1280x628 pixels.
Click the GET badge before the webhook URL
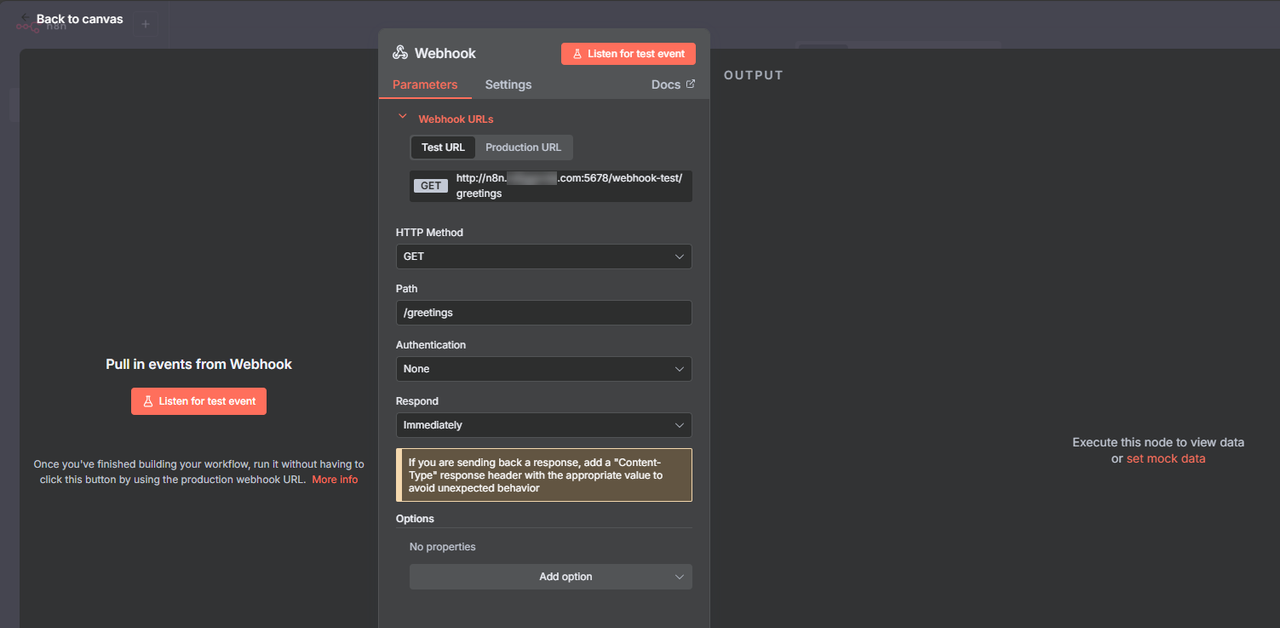tap(430, 185)
